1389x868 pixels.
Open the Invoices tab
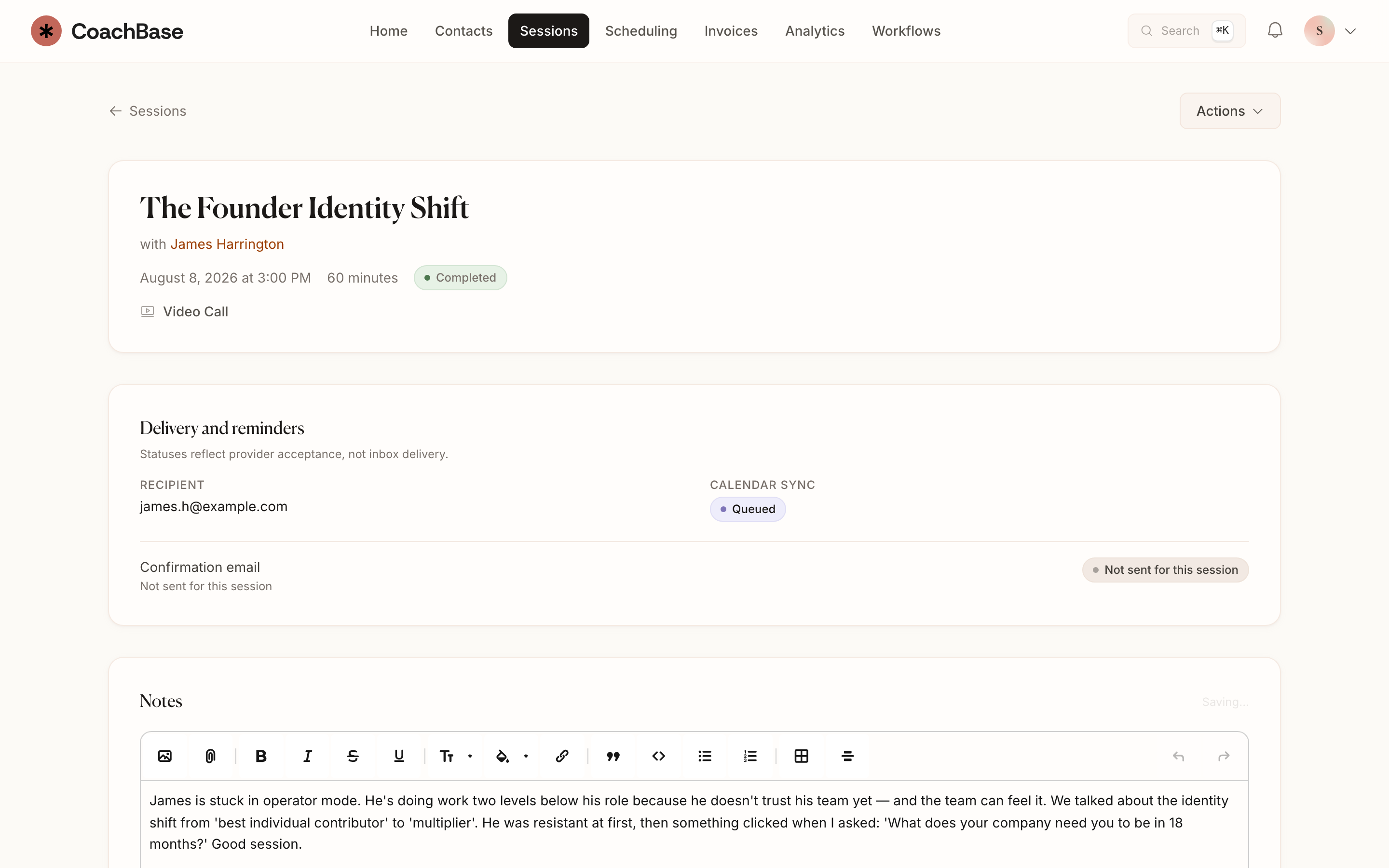[x=731, y=31]
